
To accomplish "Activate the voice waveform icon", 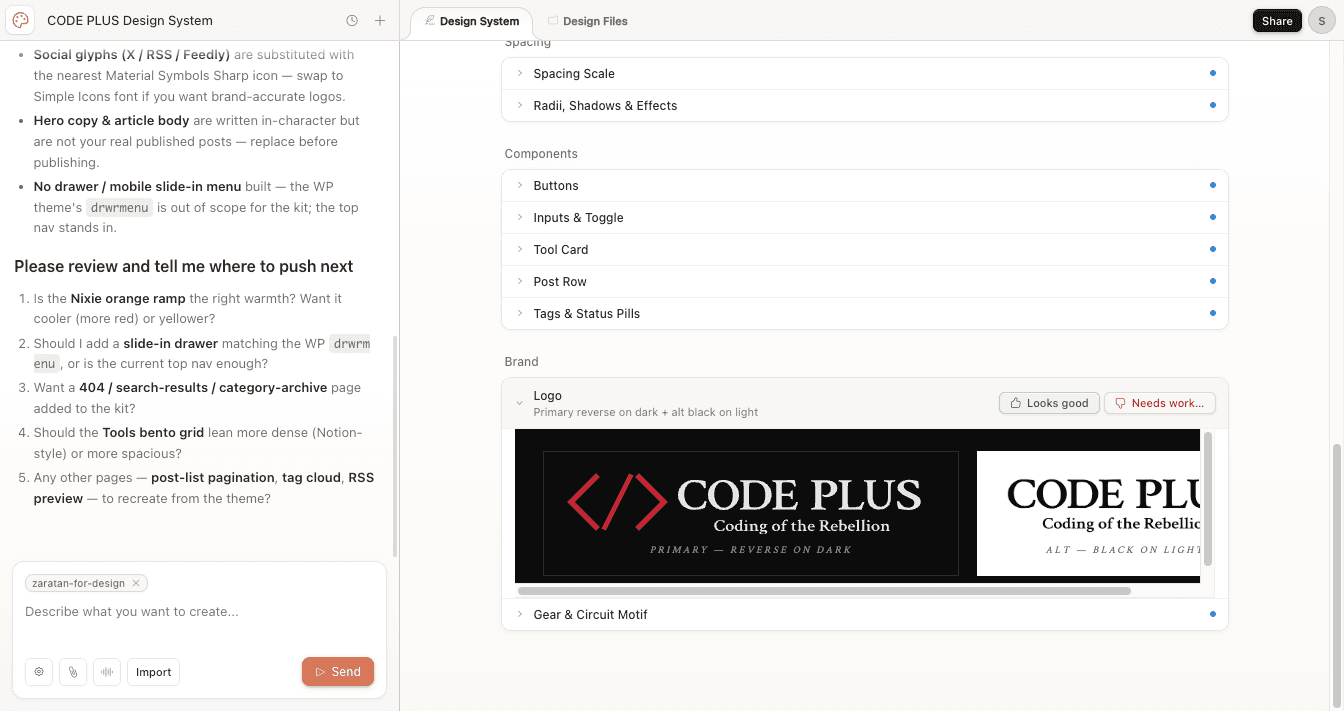I will click(x=107, y=672).
